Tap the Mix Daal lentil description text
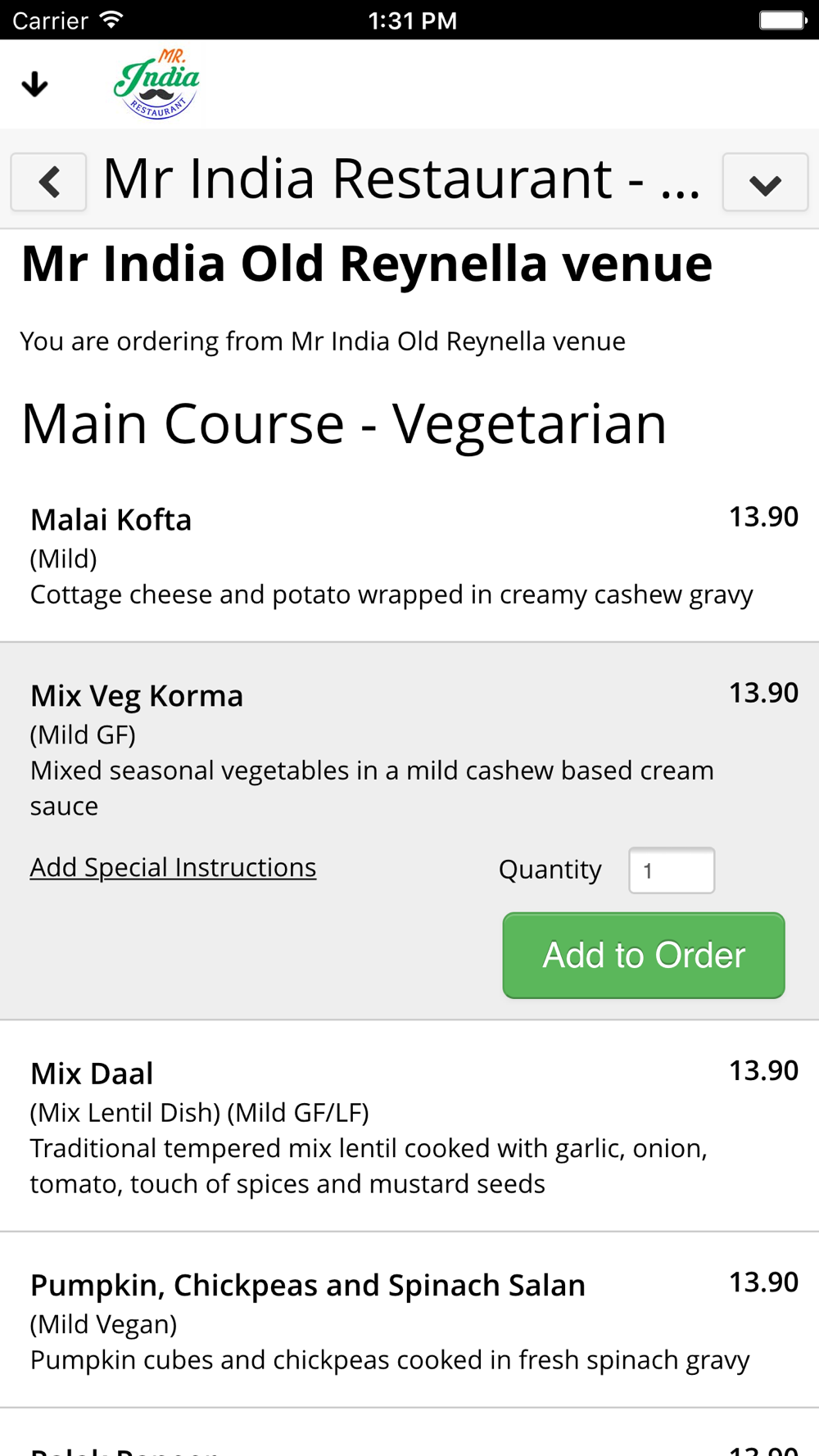Screen dimensions: 819x1456 (x=369, y=1166)
